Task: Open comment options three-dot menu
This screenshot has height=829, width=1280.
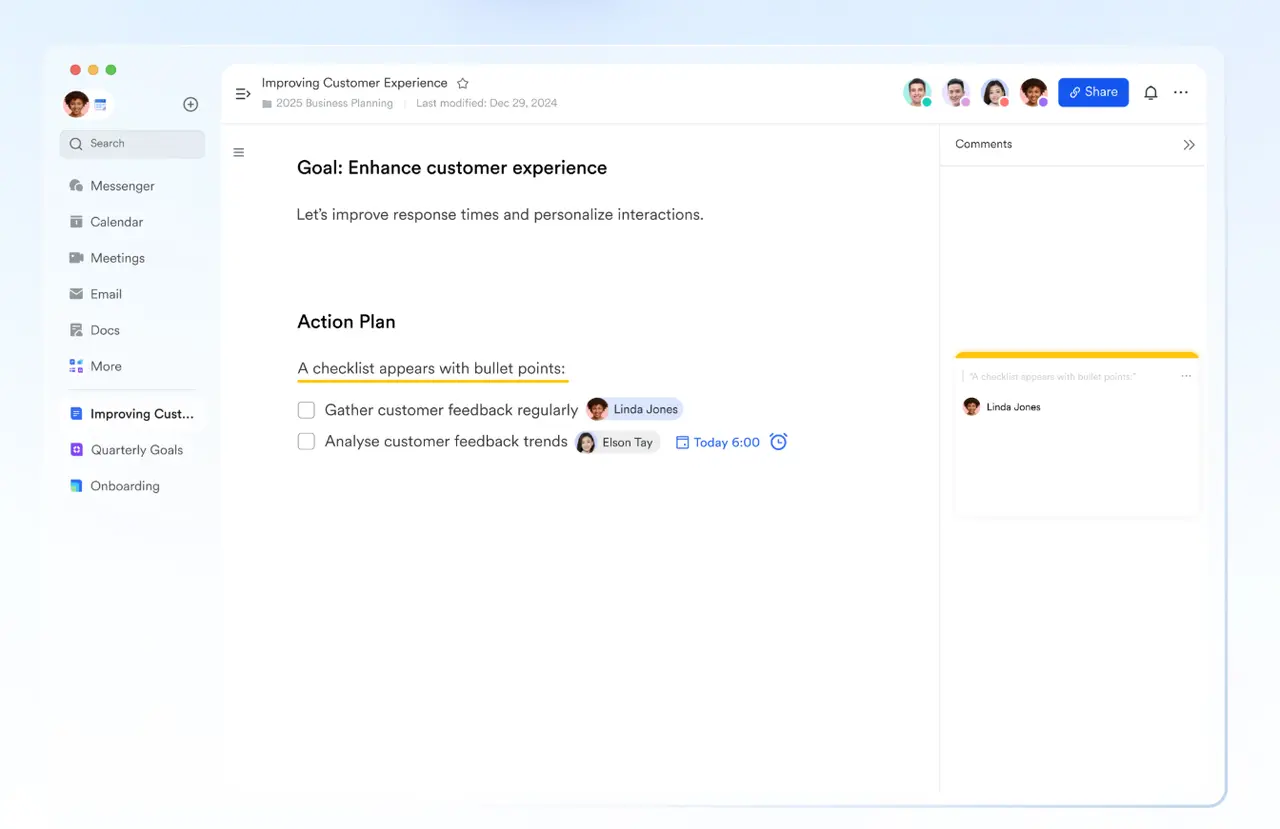Action: (x=1186, y=377)
